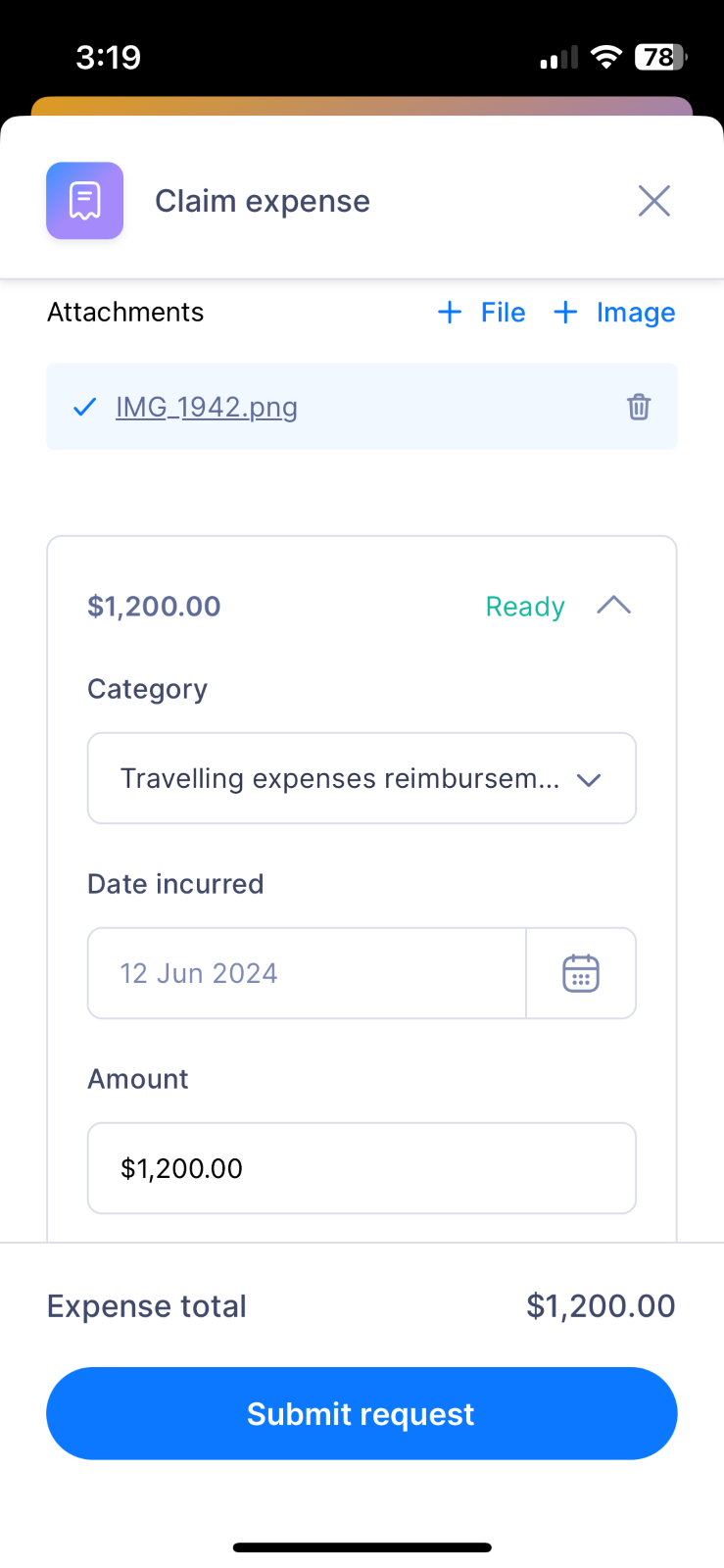The width and height of the screenshot is (724, 1568).
Task: Tap the blue checkmark beside IMG_1942.png
Action: pyautogui.click(x=85, y=407)
